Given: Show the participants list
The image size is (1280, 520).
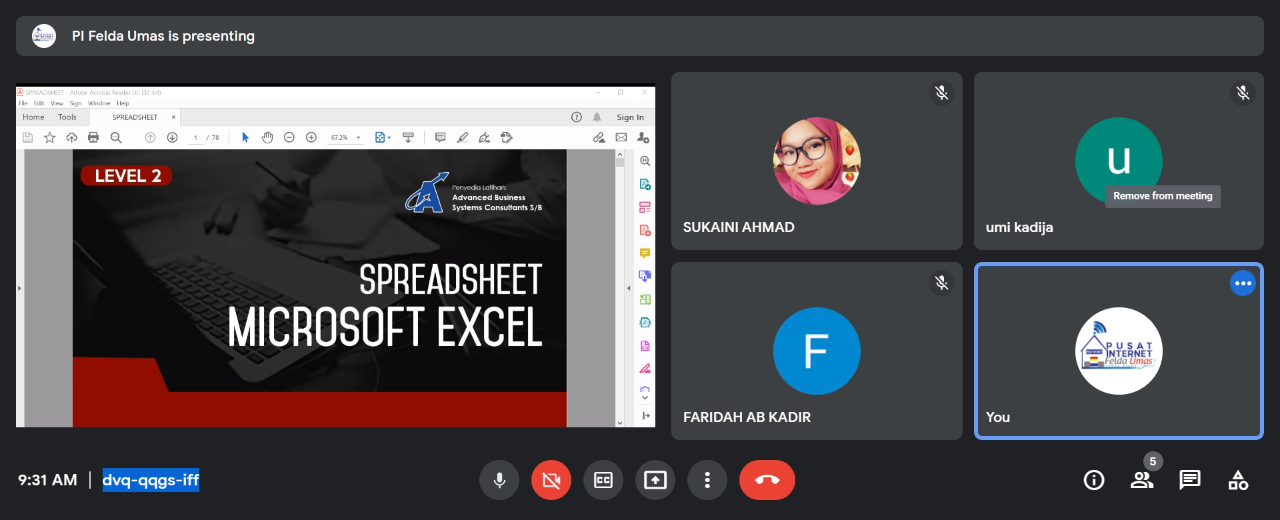Looking at the screenshot, I should point(1142,480).
